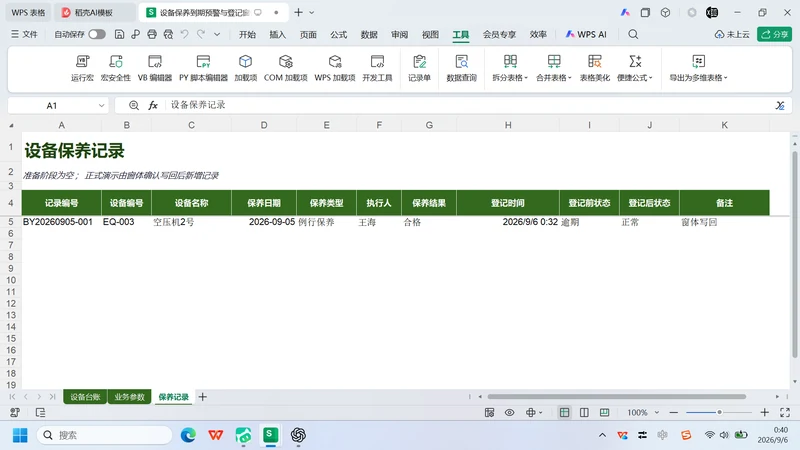Viewport: 800px width, 450px height.
Task: Open WPS AI from menu bar
Action: [x=586, y=34]
